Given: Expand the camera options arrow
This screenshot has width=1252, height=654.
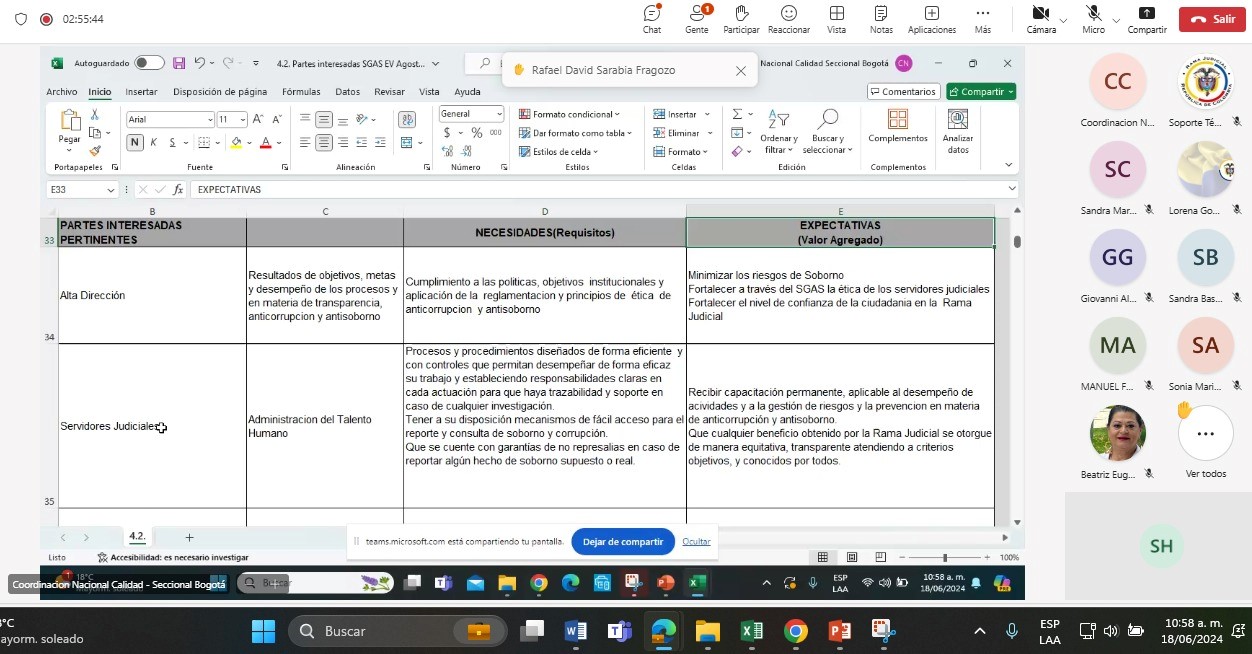Looking at the screenshot, I should pyautogui.click(x=1063, y=19).
